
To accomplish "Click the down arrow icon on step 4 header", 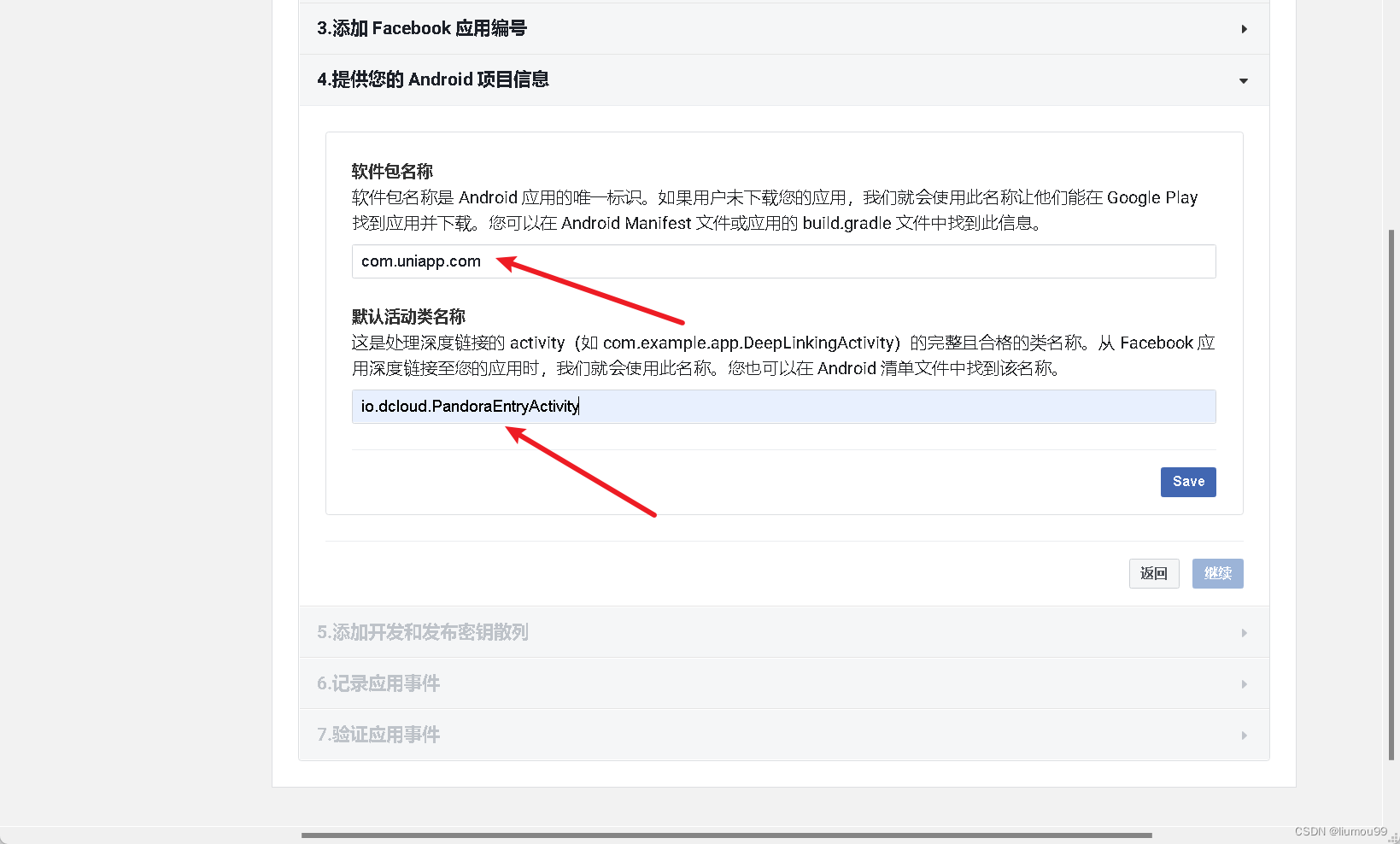I will 1243,80.
